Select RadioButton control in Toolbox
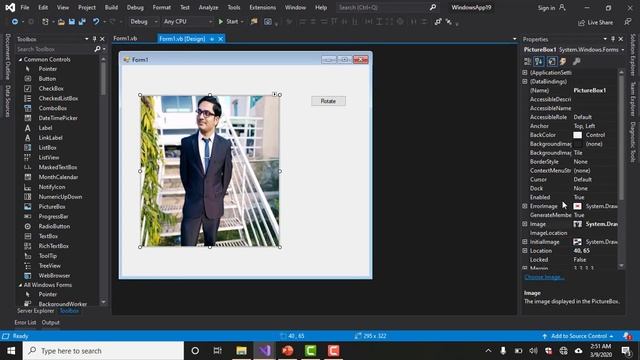 pyautogui.click(x=54, y=227)
